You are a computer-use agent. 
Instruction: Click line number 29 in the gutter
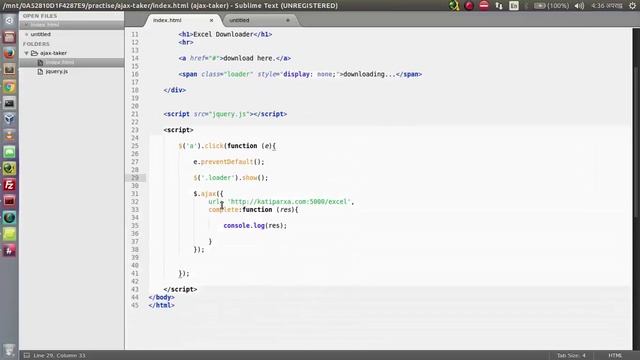135,178
